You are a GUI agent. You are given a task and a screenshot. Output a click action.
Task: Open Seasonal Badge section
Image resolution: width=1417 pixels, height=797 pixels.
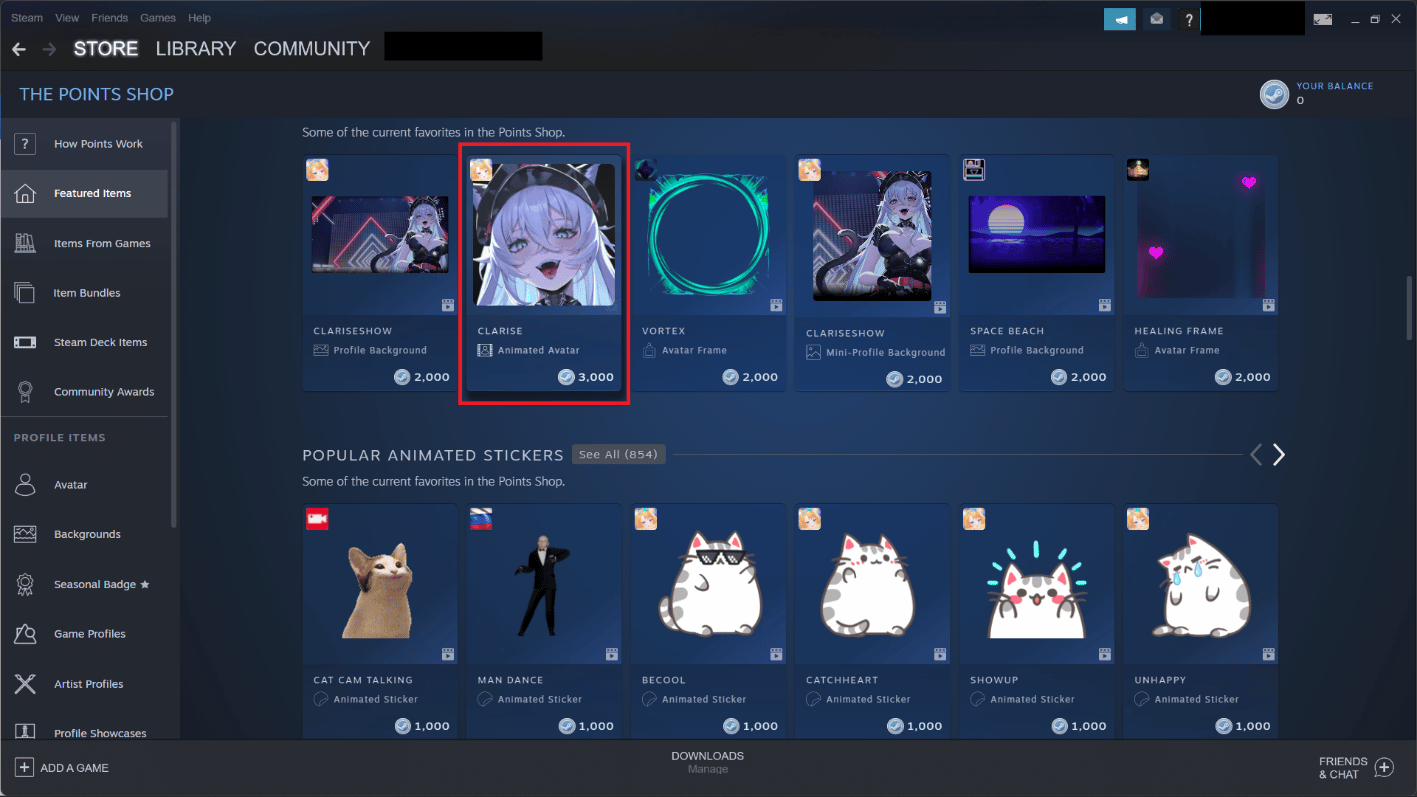coord(84,584)
